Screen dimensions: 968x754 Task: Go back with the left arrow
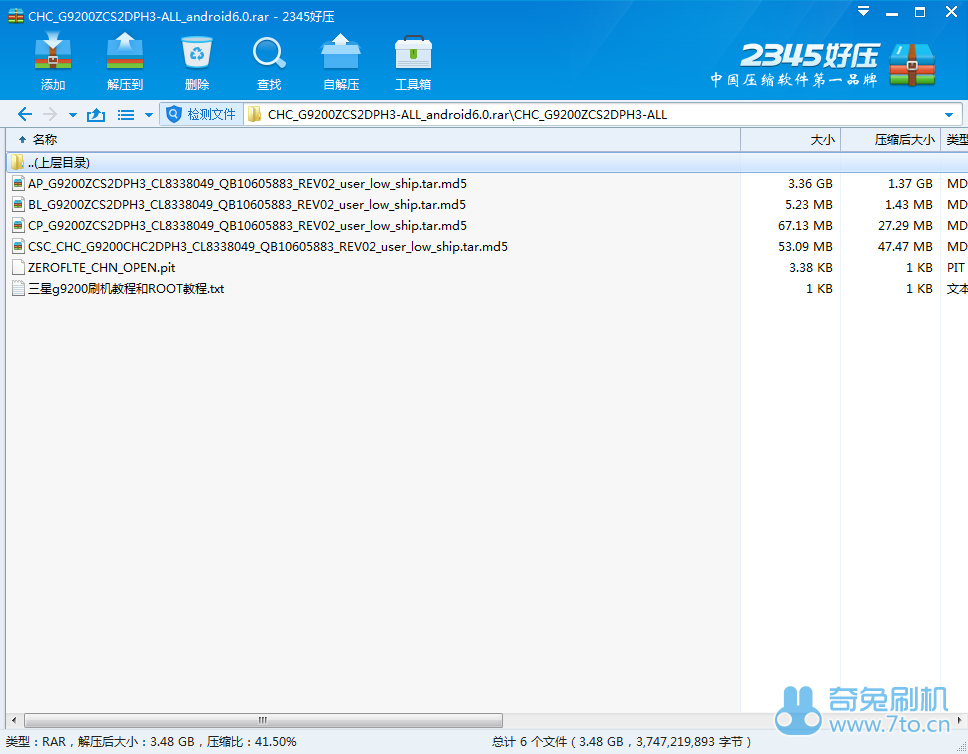(25, 114)
